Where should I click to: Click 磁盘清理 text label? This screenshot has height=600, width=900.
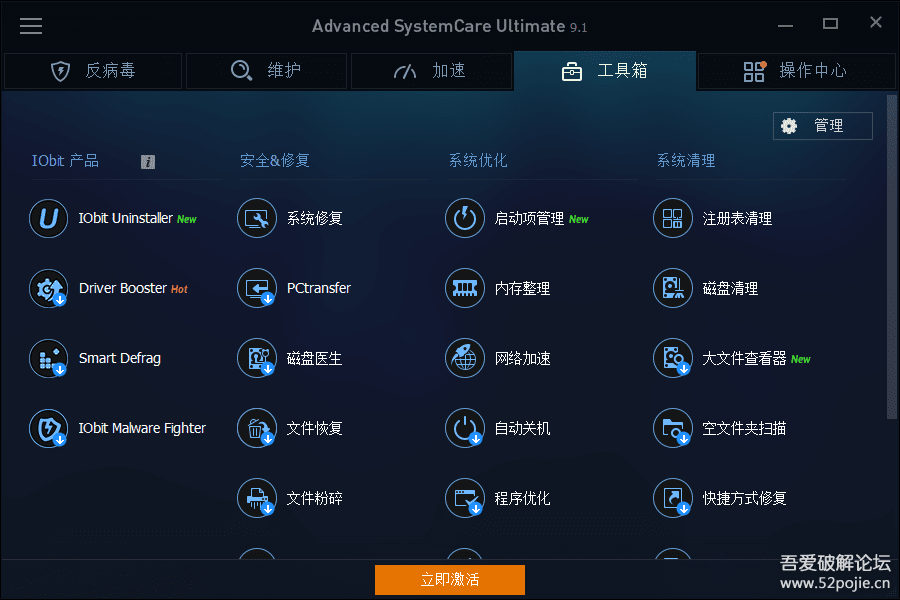tap(730, 288)
